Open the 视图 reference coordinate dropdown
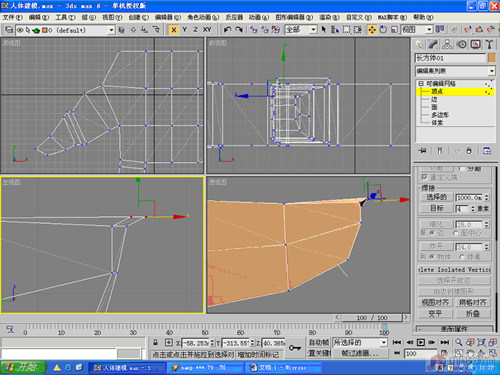Image resolution: width=500 pixels, height=375 pixels. 429,30
